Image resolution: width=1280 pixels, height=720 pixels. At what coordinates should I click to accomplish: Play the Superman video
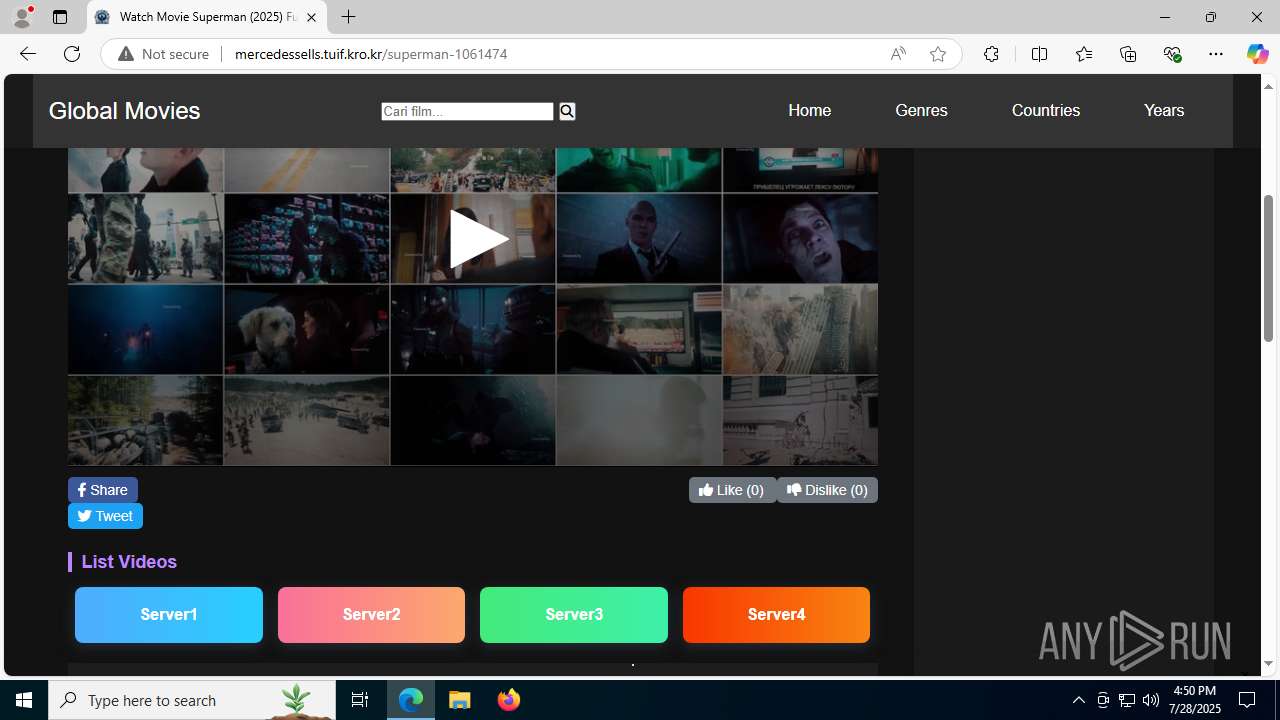[x=478, y=239]
